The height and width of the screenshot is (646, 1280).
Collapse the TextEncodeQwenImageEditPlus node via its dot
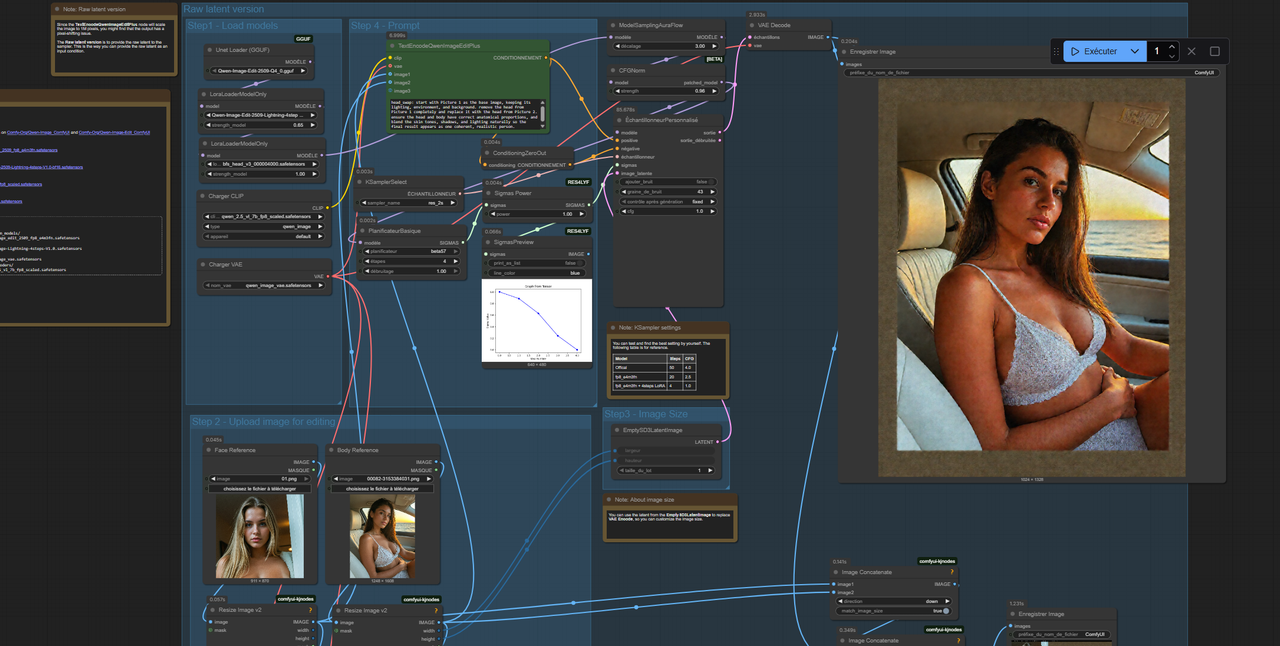point(393,46)
